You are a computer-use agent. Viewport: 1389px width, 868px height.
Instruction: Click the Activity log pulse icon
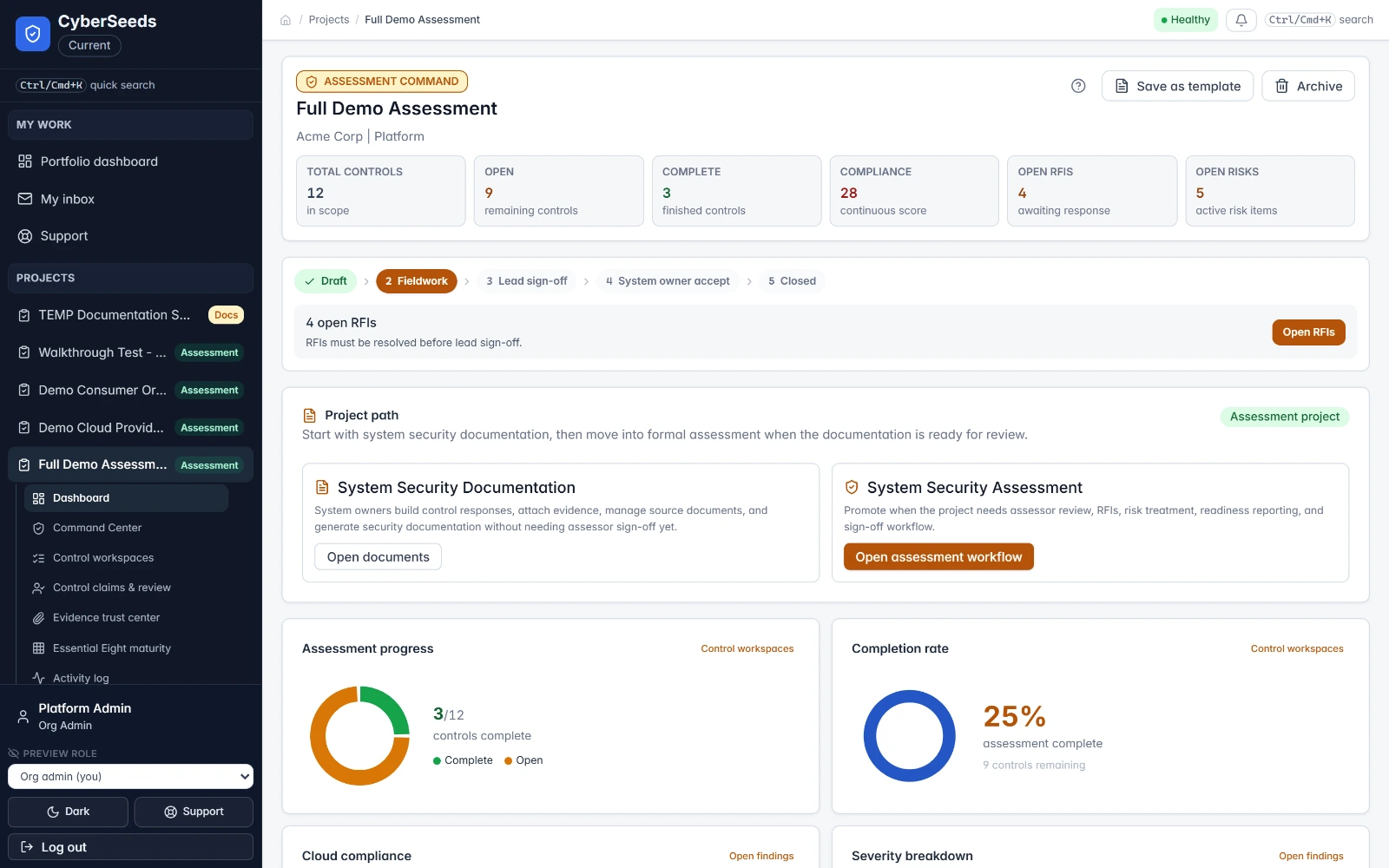coord(38,678)
